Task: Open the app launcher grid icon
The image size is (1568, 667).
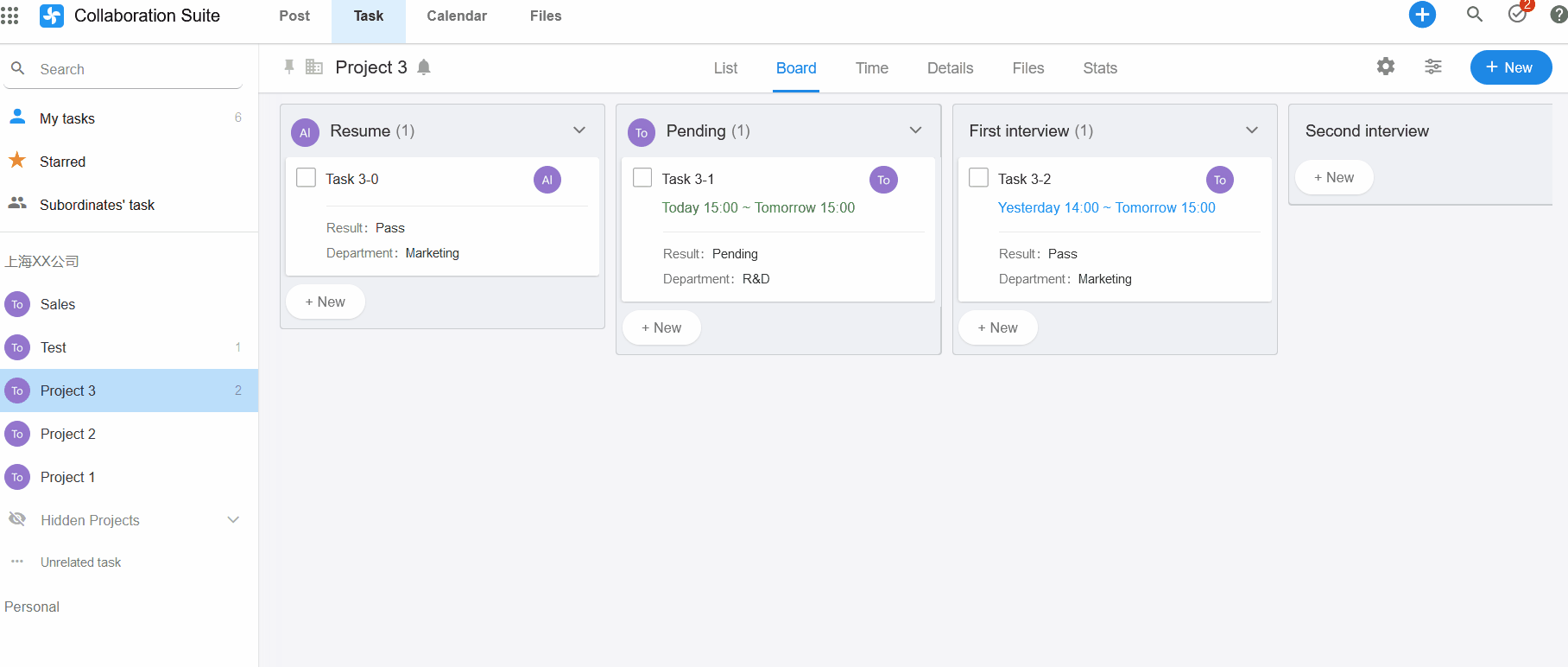Action: 10,16
